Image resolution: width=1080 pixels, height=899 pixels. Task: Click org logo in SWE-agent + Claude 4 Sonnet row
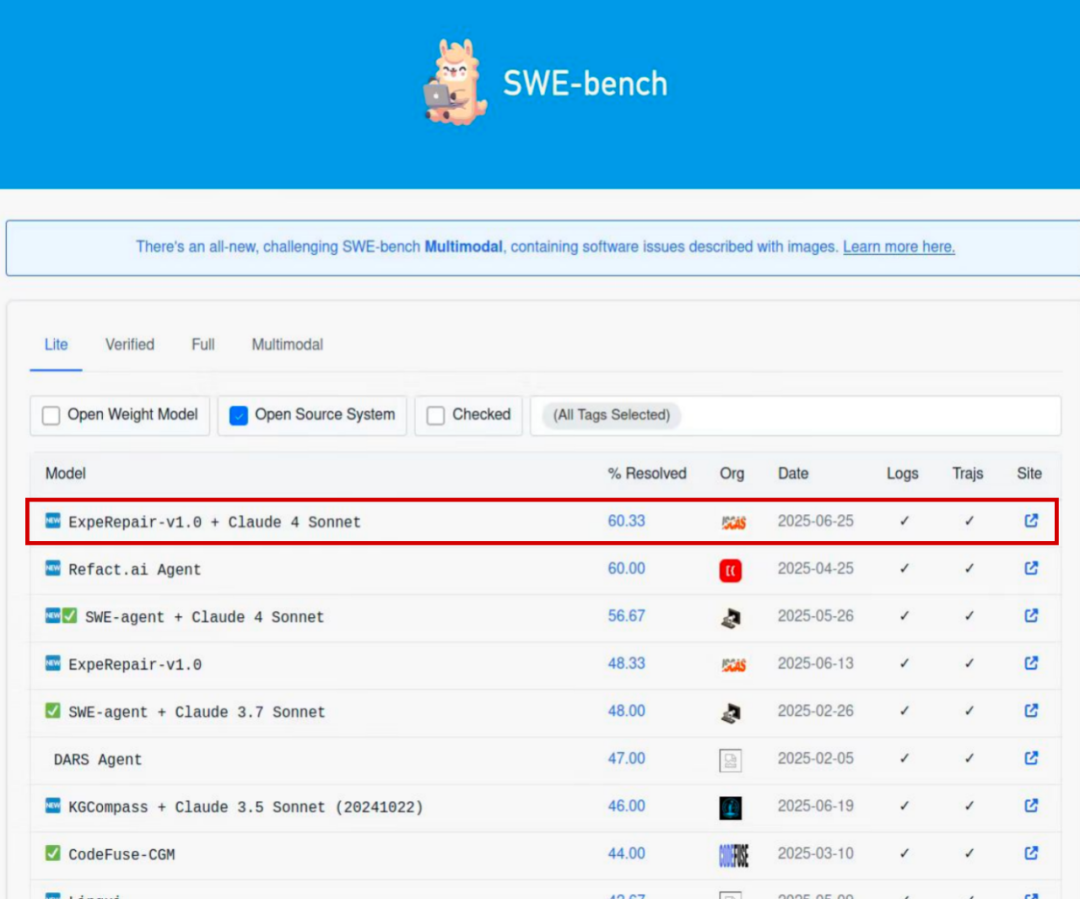[731, 618]
